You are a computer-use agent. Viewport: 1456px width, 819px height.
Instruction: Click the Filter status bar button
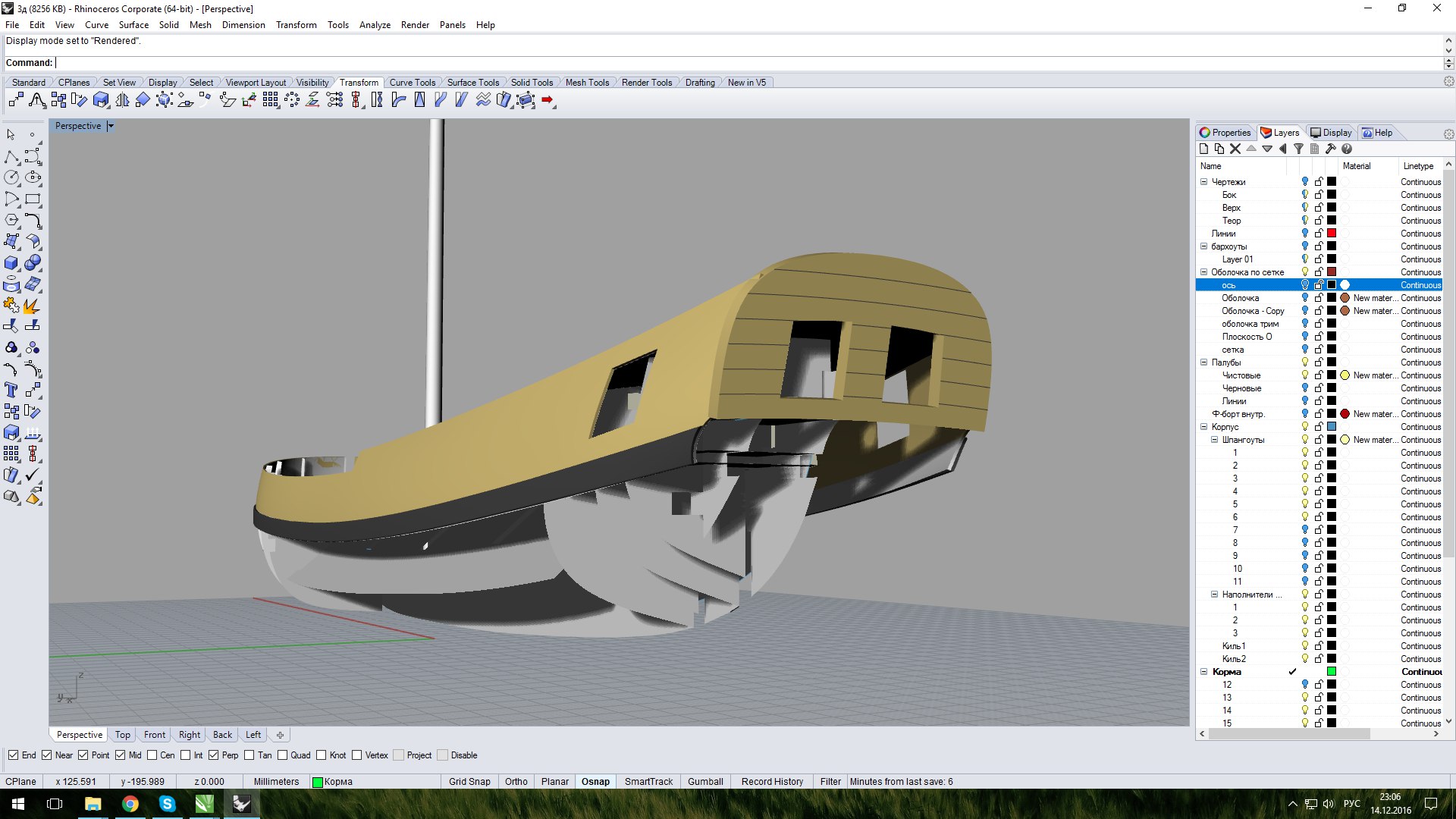tap(830, 782)
